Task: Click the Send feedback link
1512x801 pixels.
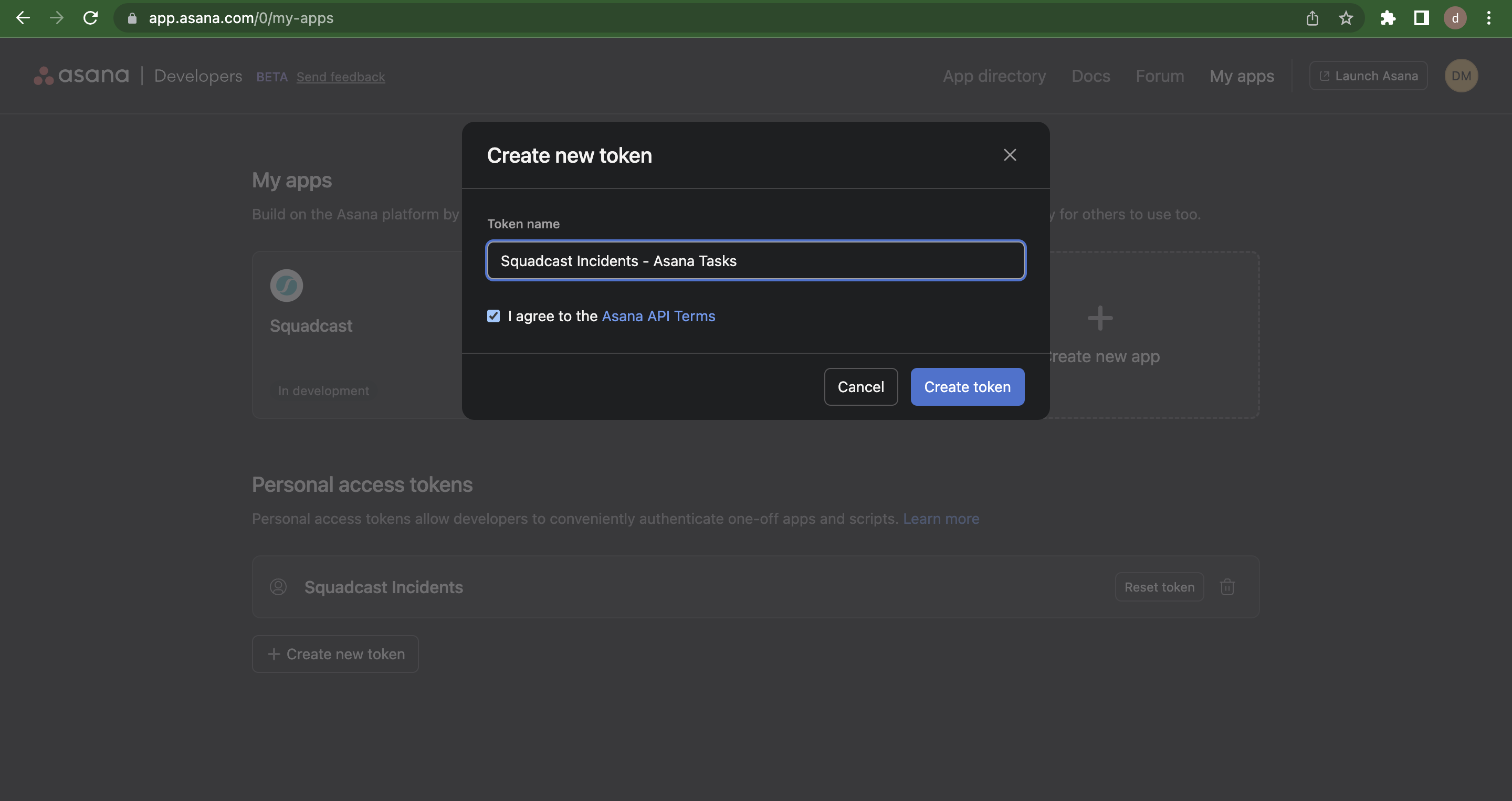Action: tap(340, 77)
